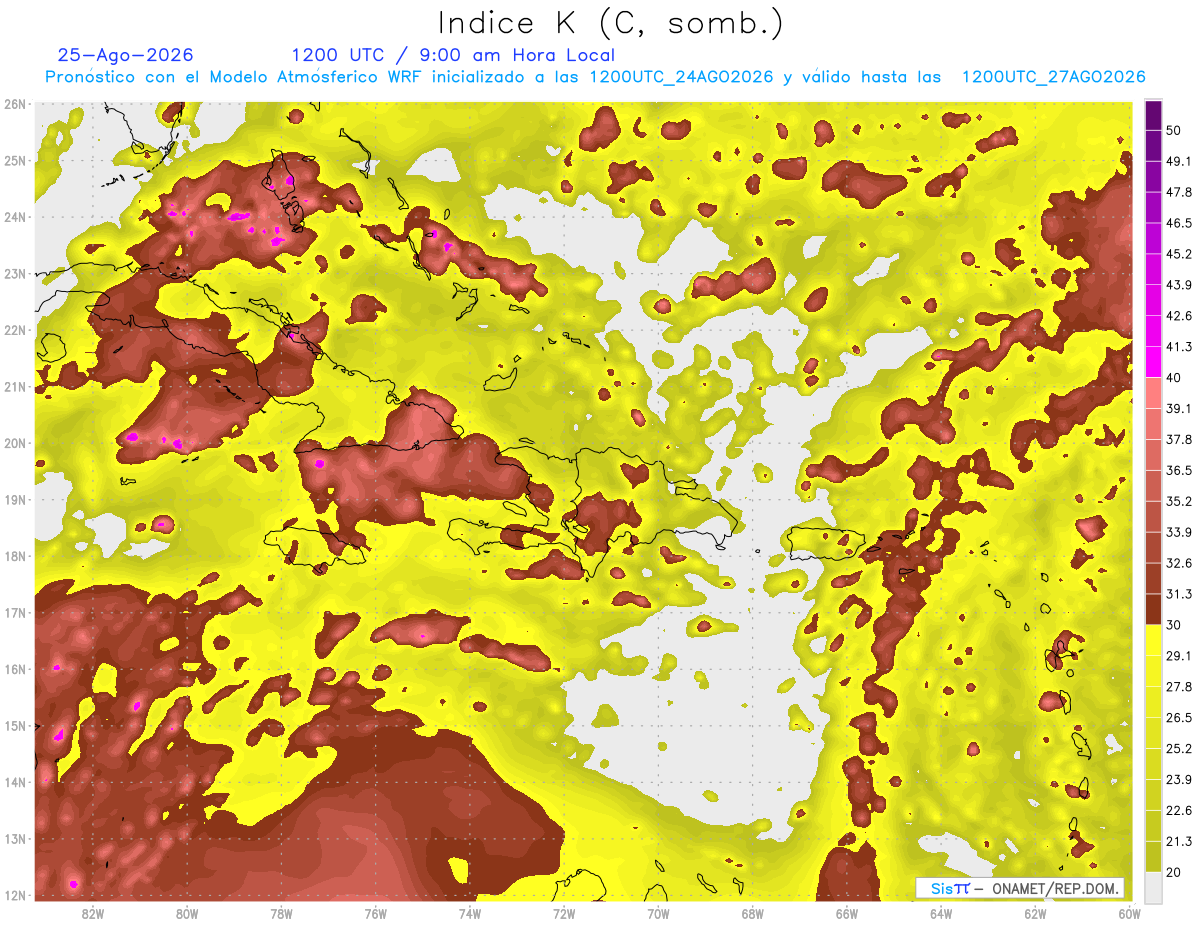Click the legend value "26.5"
The height and width of the screenshot is (927, 1200).
coord(1179,718)
